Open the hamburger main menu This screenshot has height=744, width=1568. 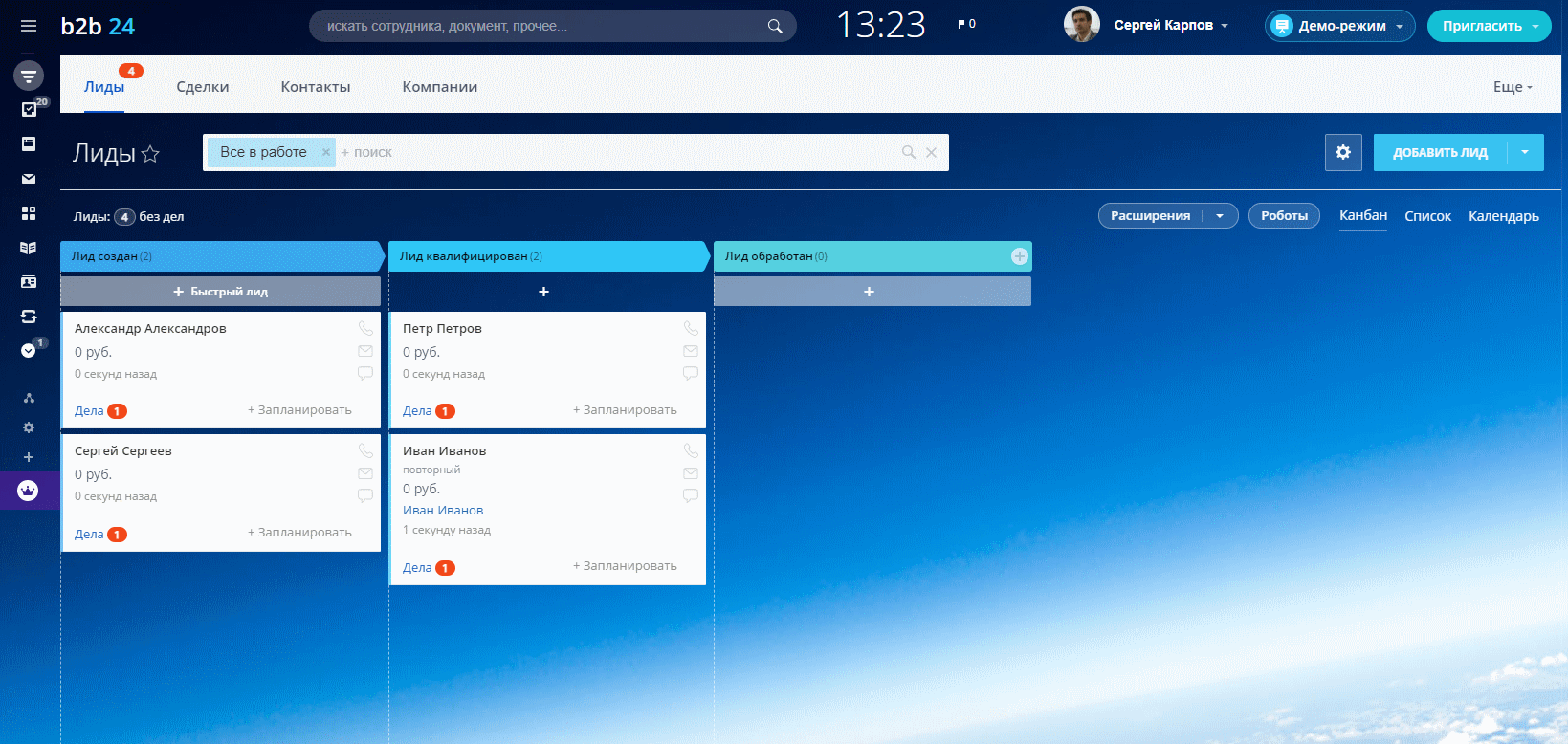[x=29, y=26]
